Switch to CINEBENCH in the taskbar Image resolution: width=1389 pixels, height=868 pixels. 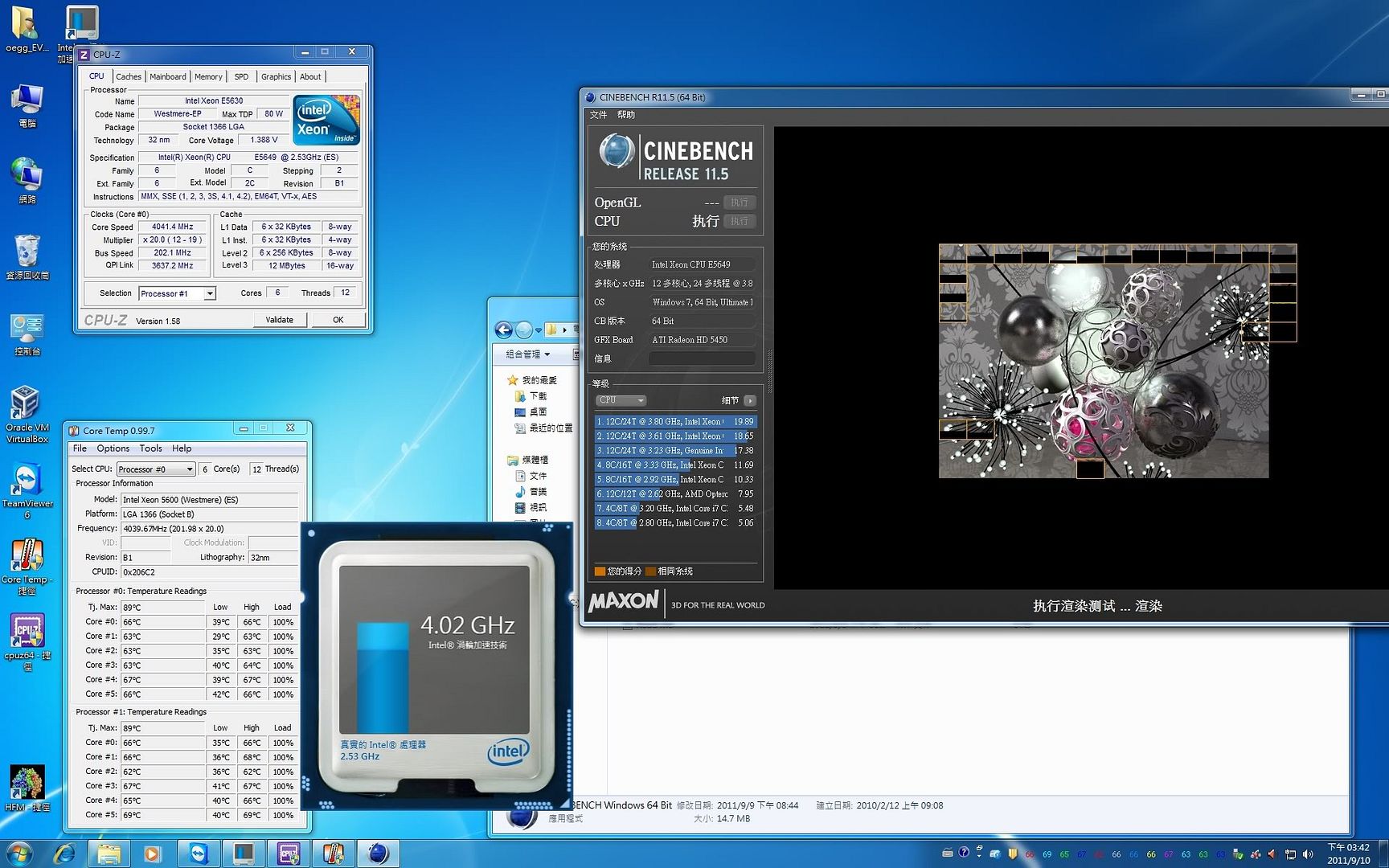[x=379, y=853]
